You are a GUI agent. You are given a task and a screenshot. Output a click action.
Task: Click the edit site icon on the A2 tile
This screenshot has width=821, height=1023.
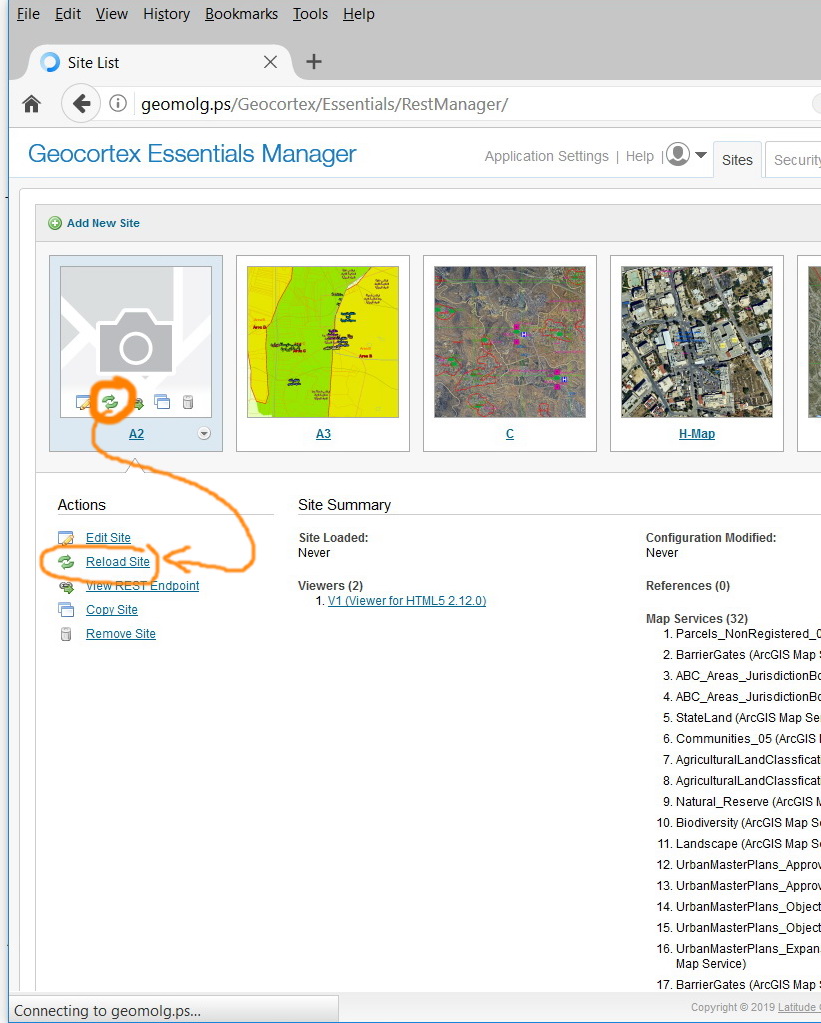click(84, 402)
